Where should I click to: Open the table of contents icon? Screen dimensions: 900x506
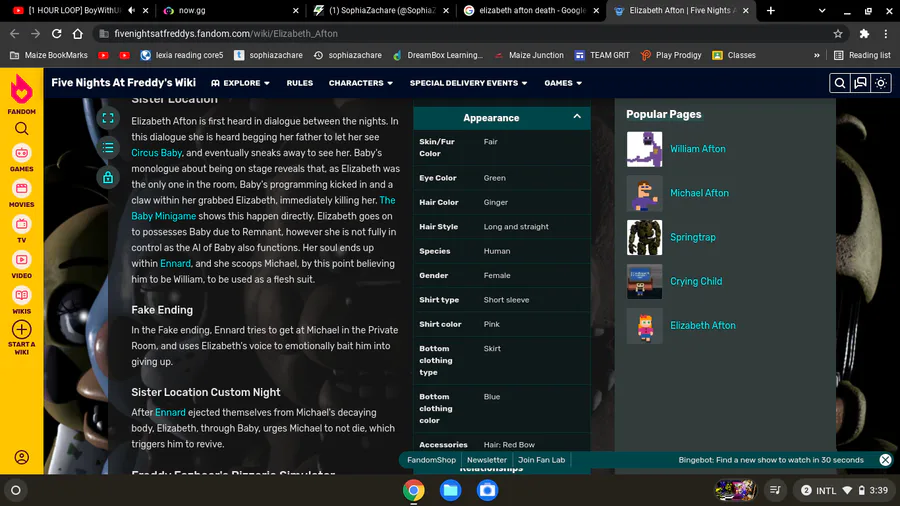click(x=108, y=148)
